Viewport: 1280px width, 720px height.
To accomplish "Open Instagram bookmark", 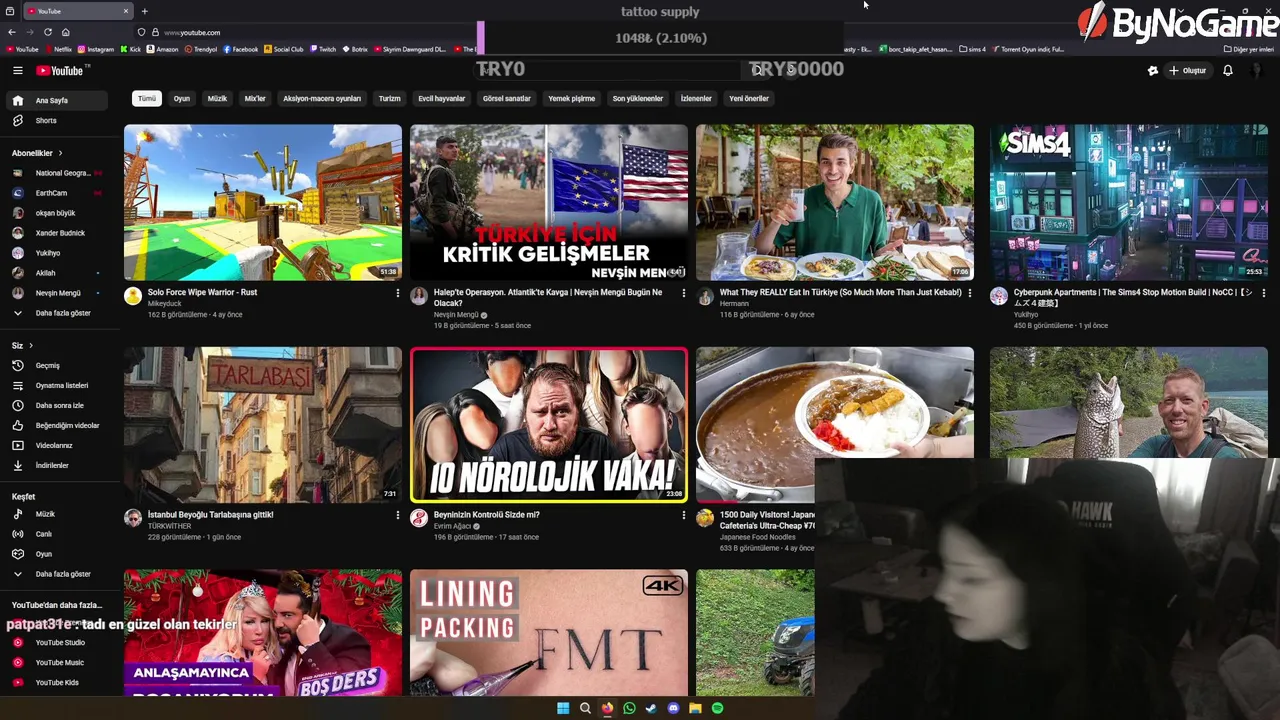I will pyautogui.click(x=96, y=49).
